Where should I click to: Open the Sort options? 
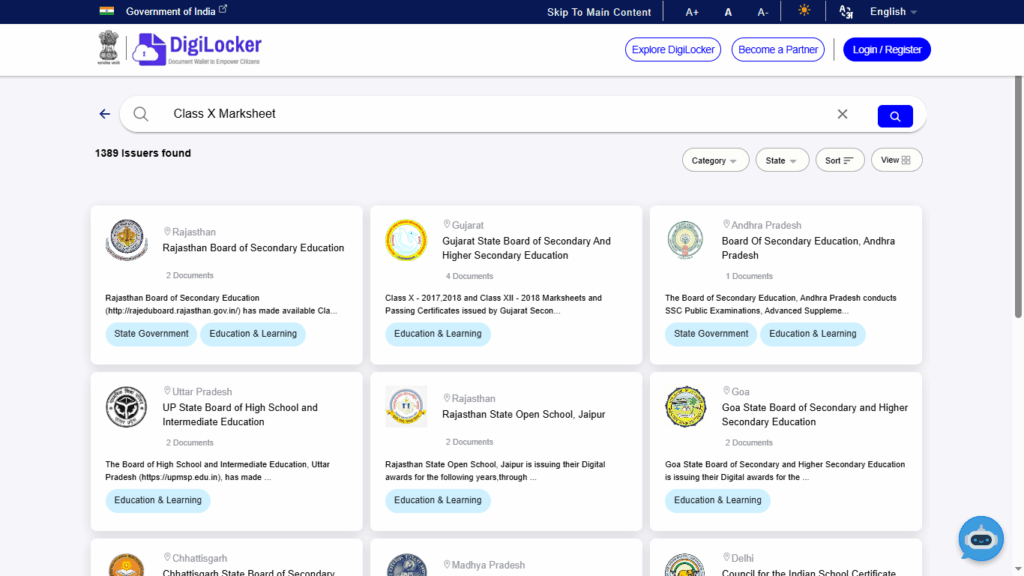839,160
